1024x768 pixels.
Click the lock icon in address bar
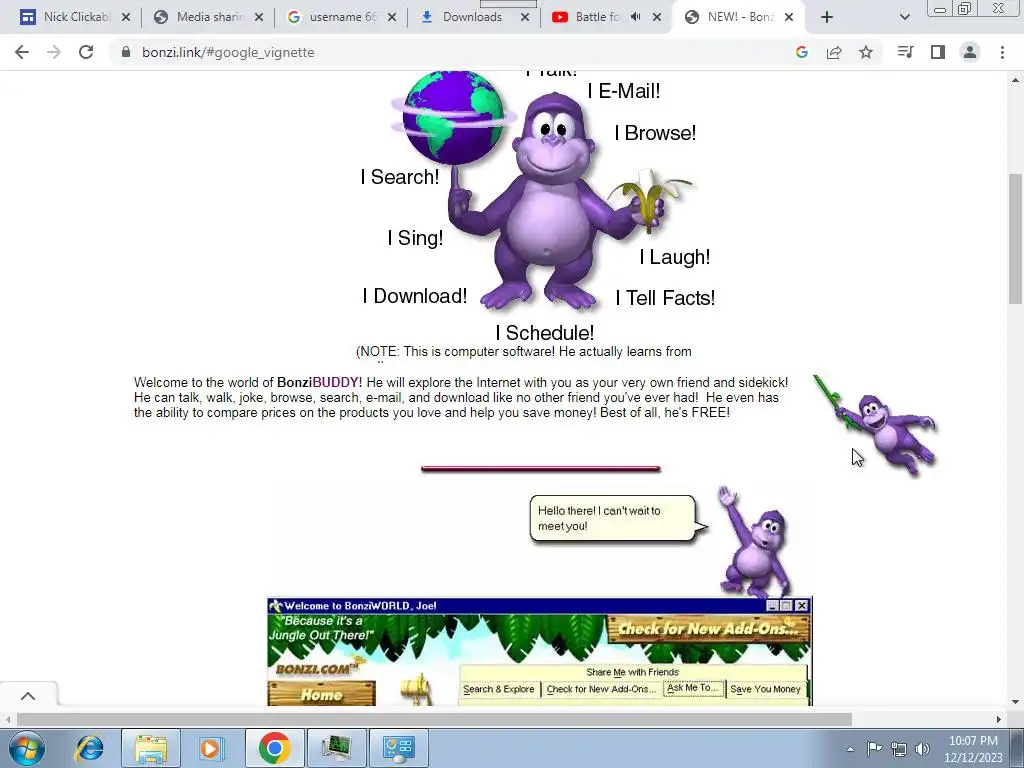tap(126, 52)
